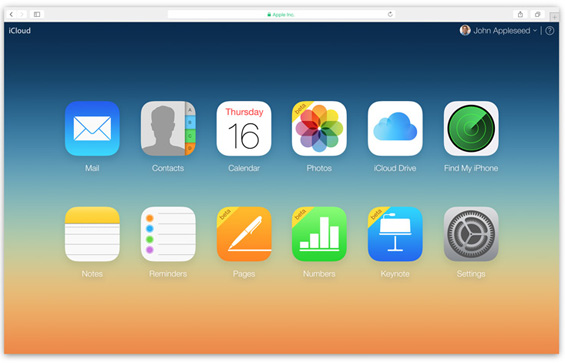Viewport: 565px width, 363px height.
Task: Show all tabs with the tab overview button
Action: tap(537, 14)
